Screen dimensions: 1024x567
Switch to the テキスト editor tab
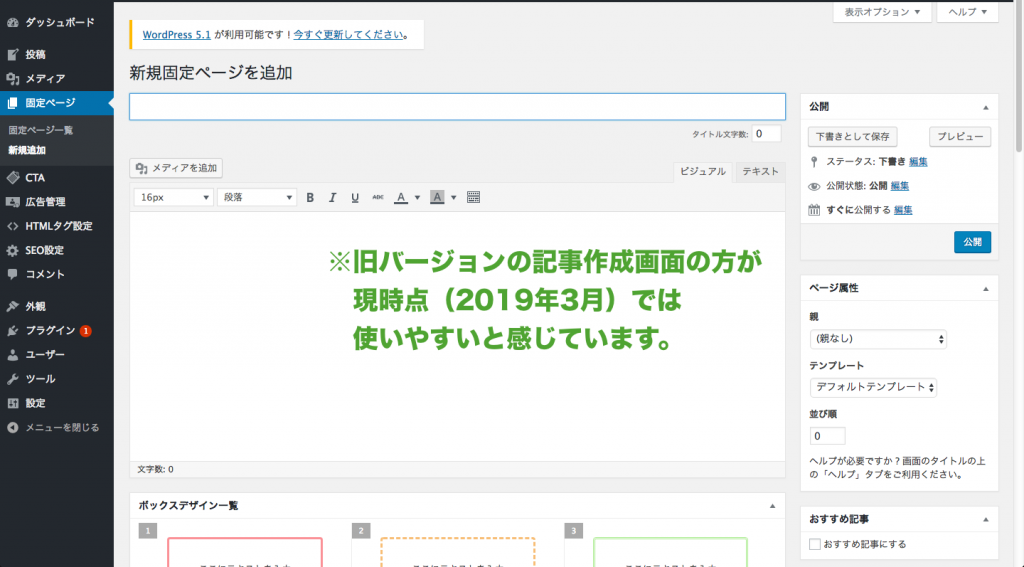760,172
